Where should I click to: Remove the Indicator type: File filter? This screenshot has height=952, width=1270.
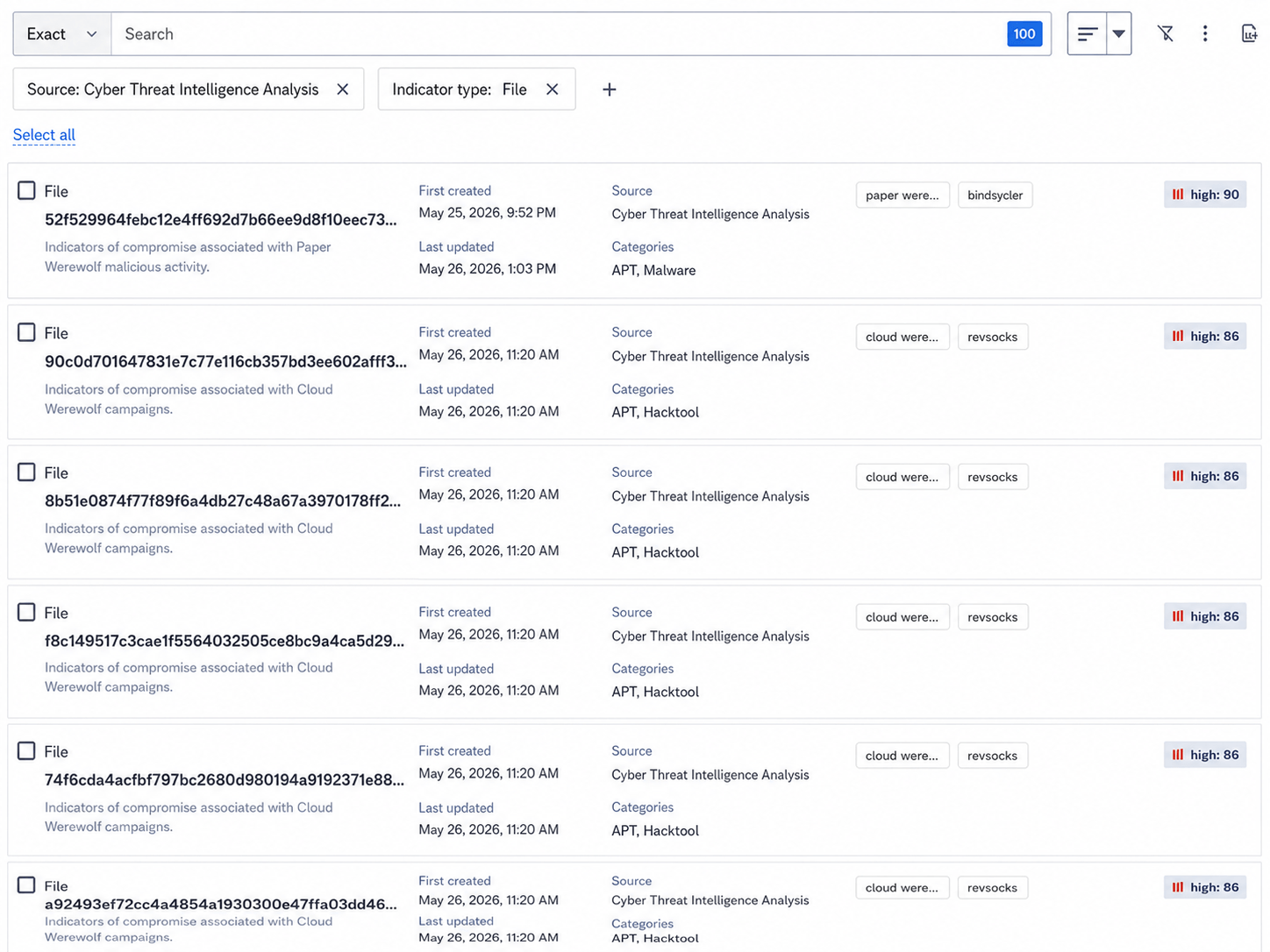click(553, 89)
